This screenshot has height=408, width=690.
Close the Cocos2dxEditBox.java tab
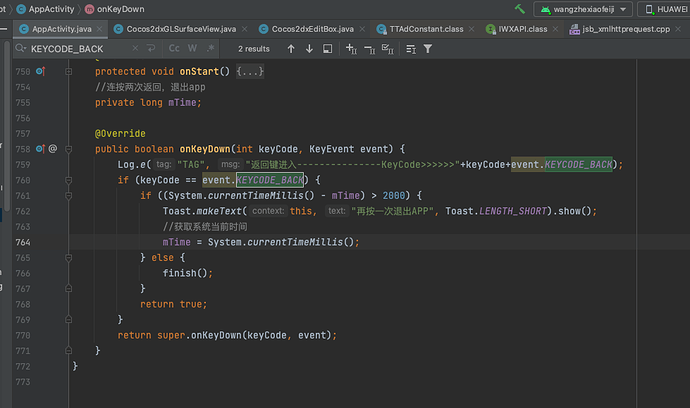point(363,29)
